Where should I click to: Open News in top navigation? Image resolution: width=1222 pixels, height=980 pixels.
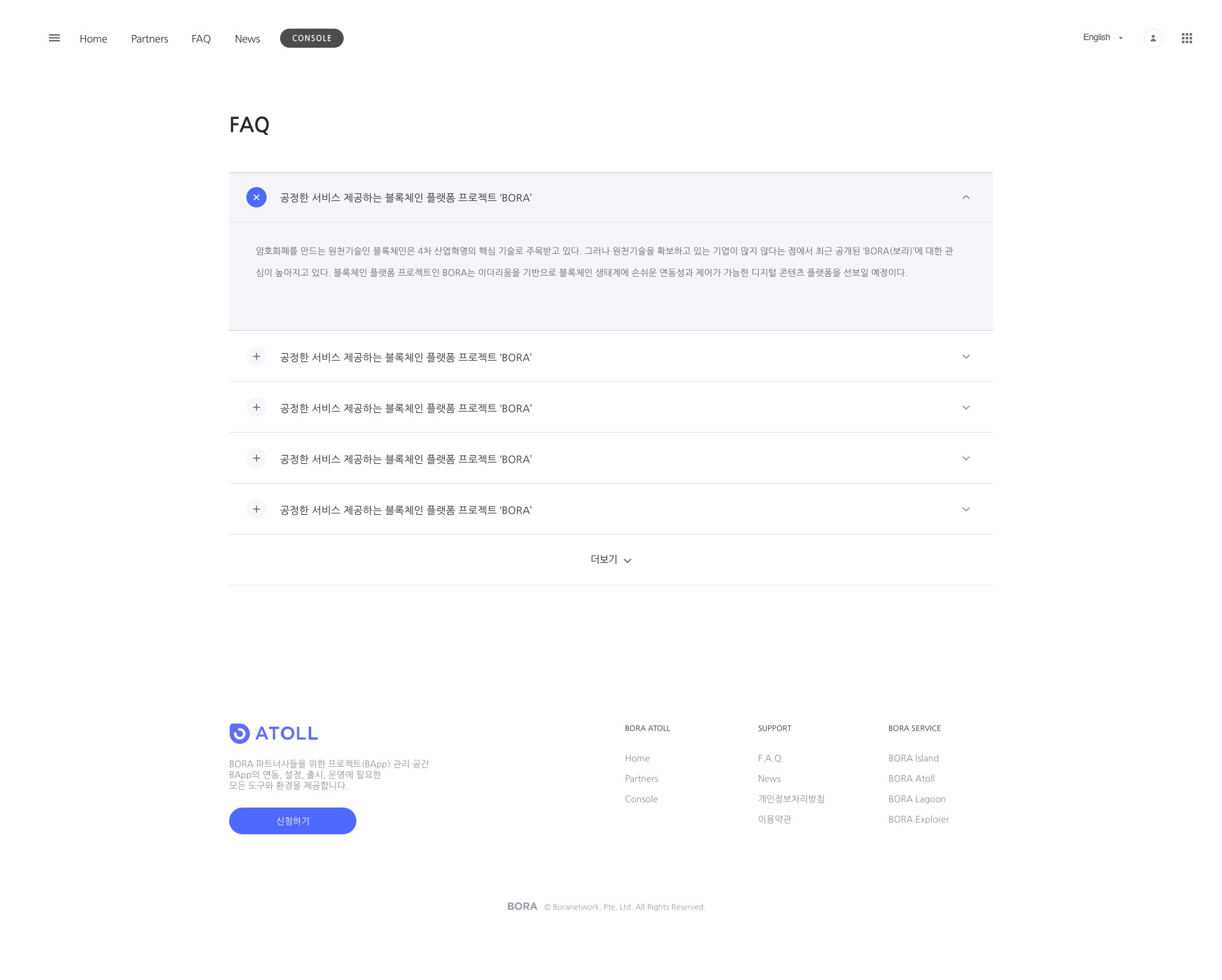[x=247, y=39]
